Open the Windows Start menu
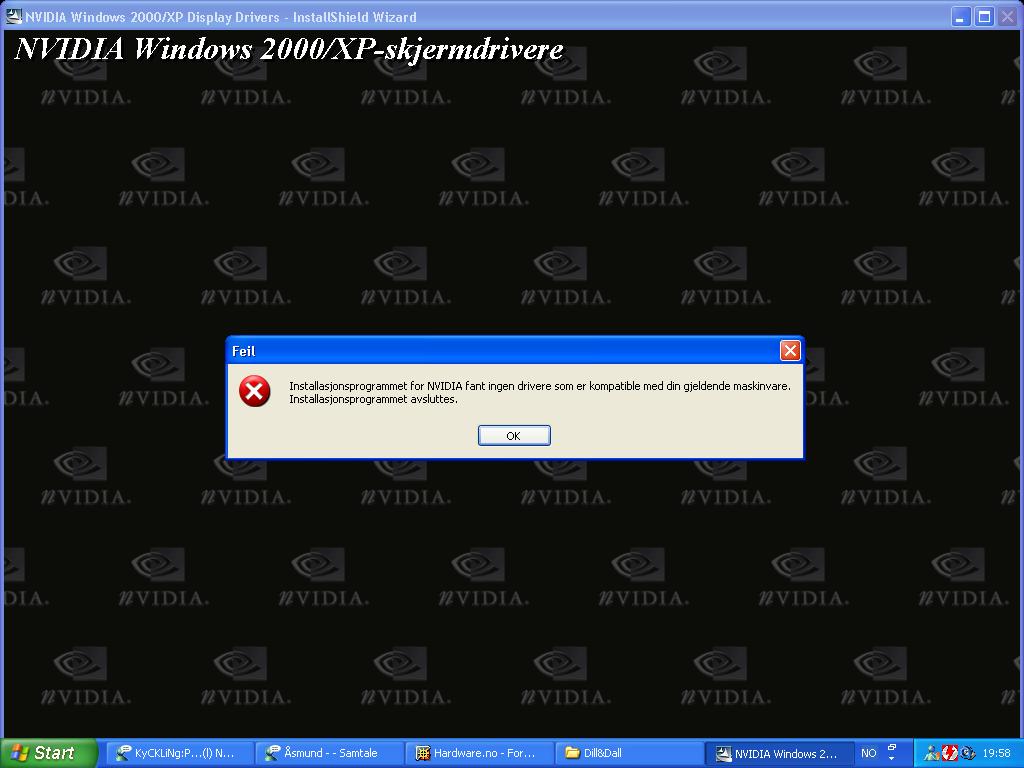The height and width of the screenshot is (768, 1024). 47,753
